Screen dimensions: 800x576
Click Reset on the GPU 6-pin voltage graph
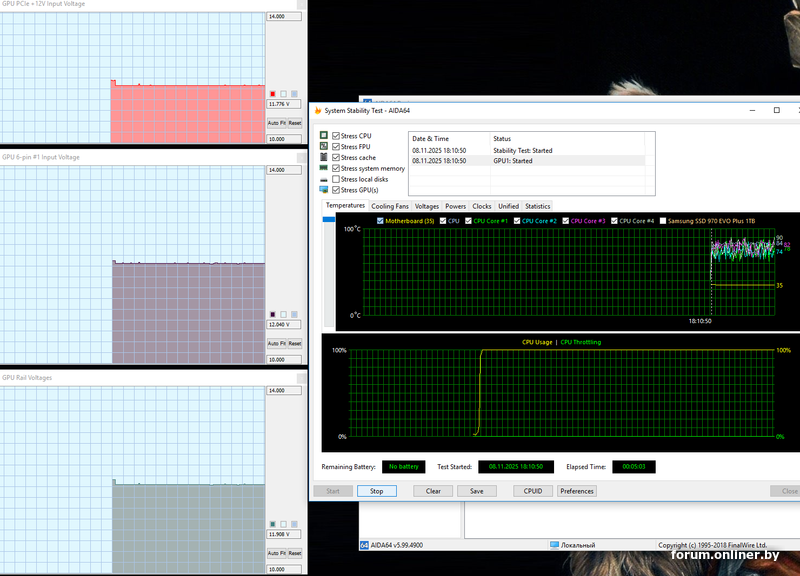(295, 343)
